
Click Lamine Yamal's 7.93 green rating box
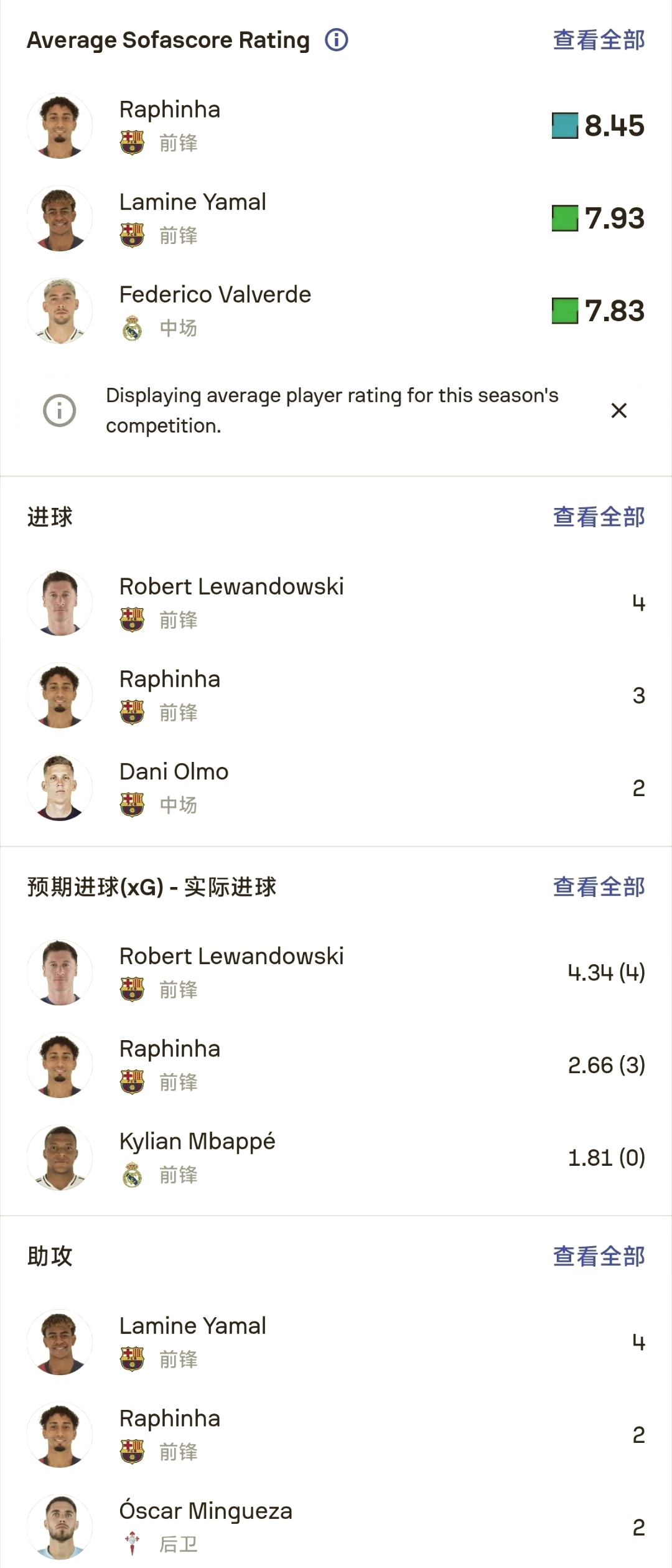(x=565, y=218)
